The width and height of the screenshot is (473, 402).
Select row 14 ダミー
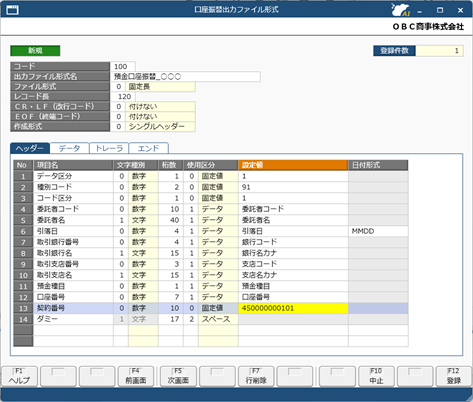click(x=73, y=319)
